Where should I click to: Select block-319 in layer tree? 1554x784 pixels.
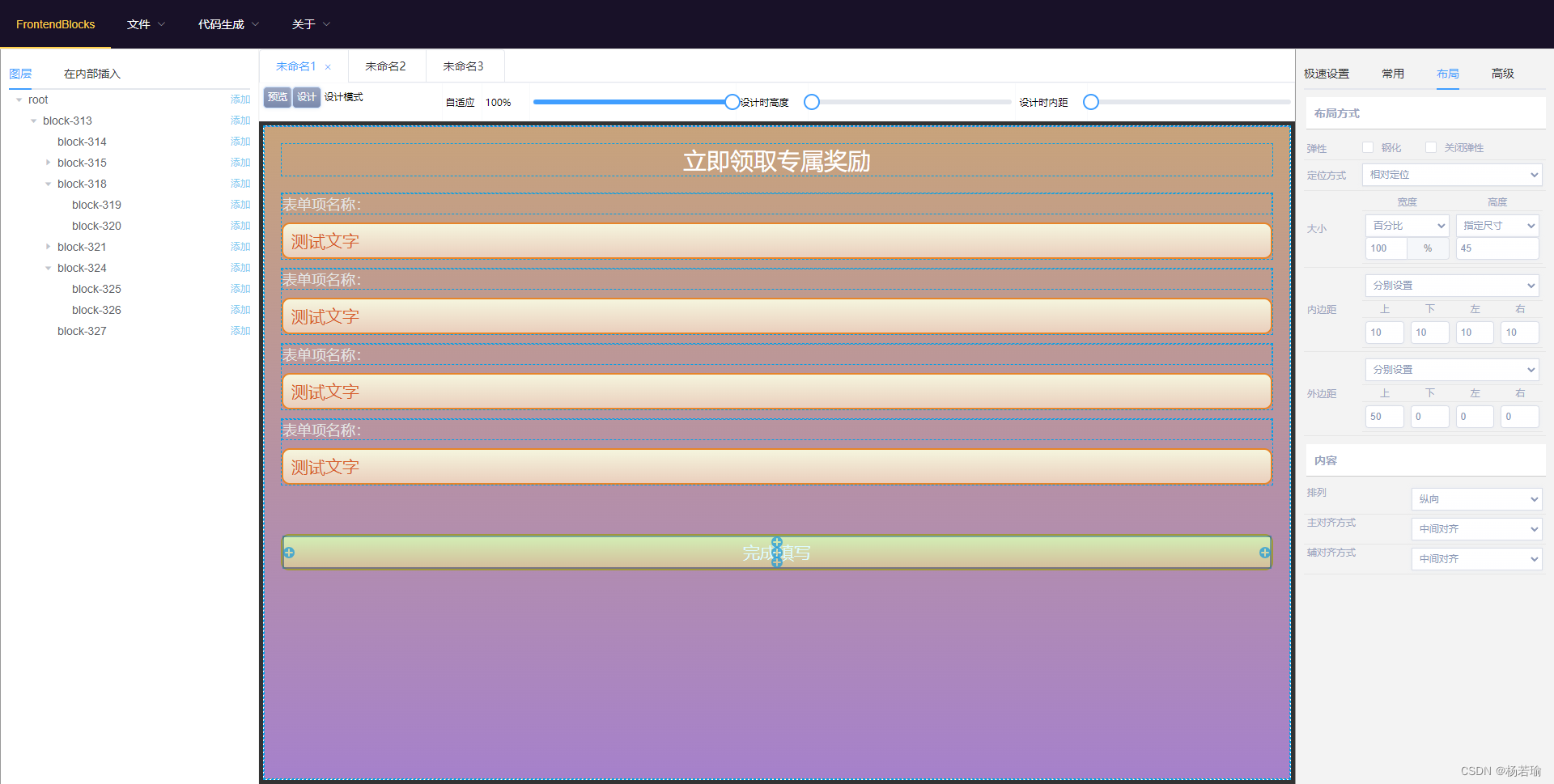pos(96,205)
